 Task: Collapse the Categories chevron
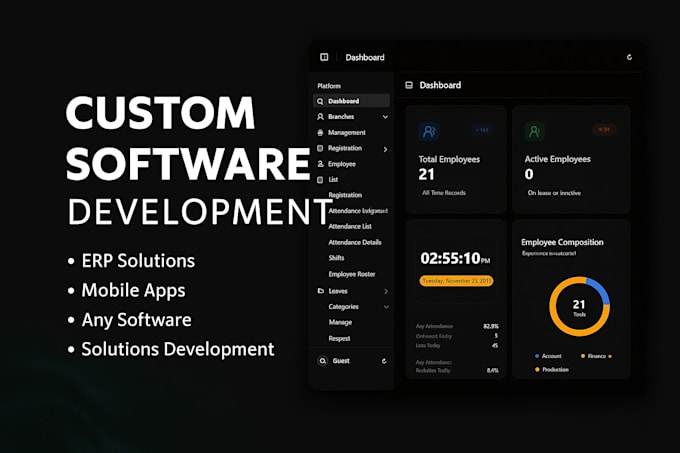(x=386, y=307)
